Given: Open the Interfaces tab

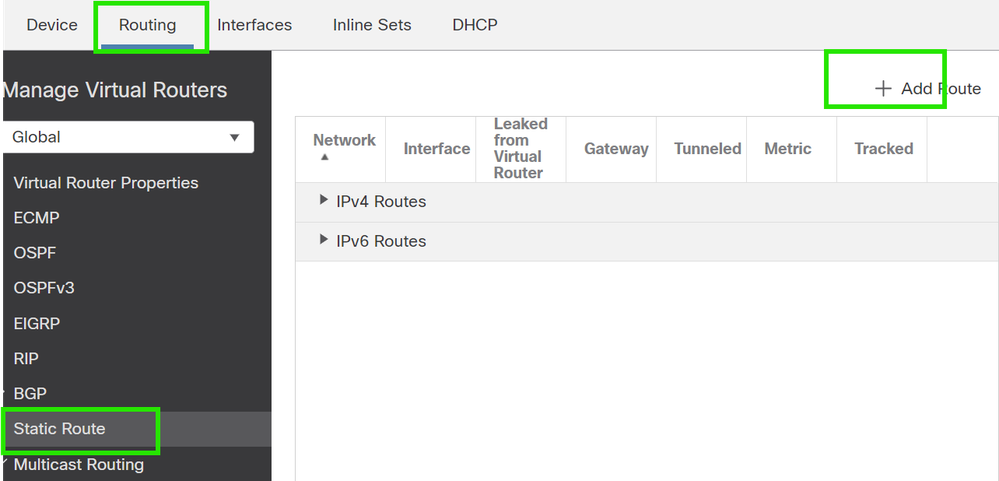Looking at the screenshot, I should coord(254,25).
